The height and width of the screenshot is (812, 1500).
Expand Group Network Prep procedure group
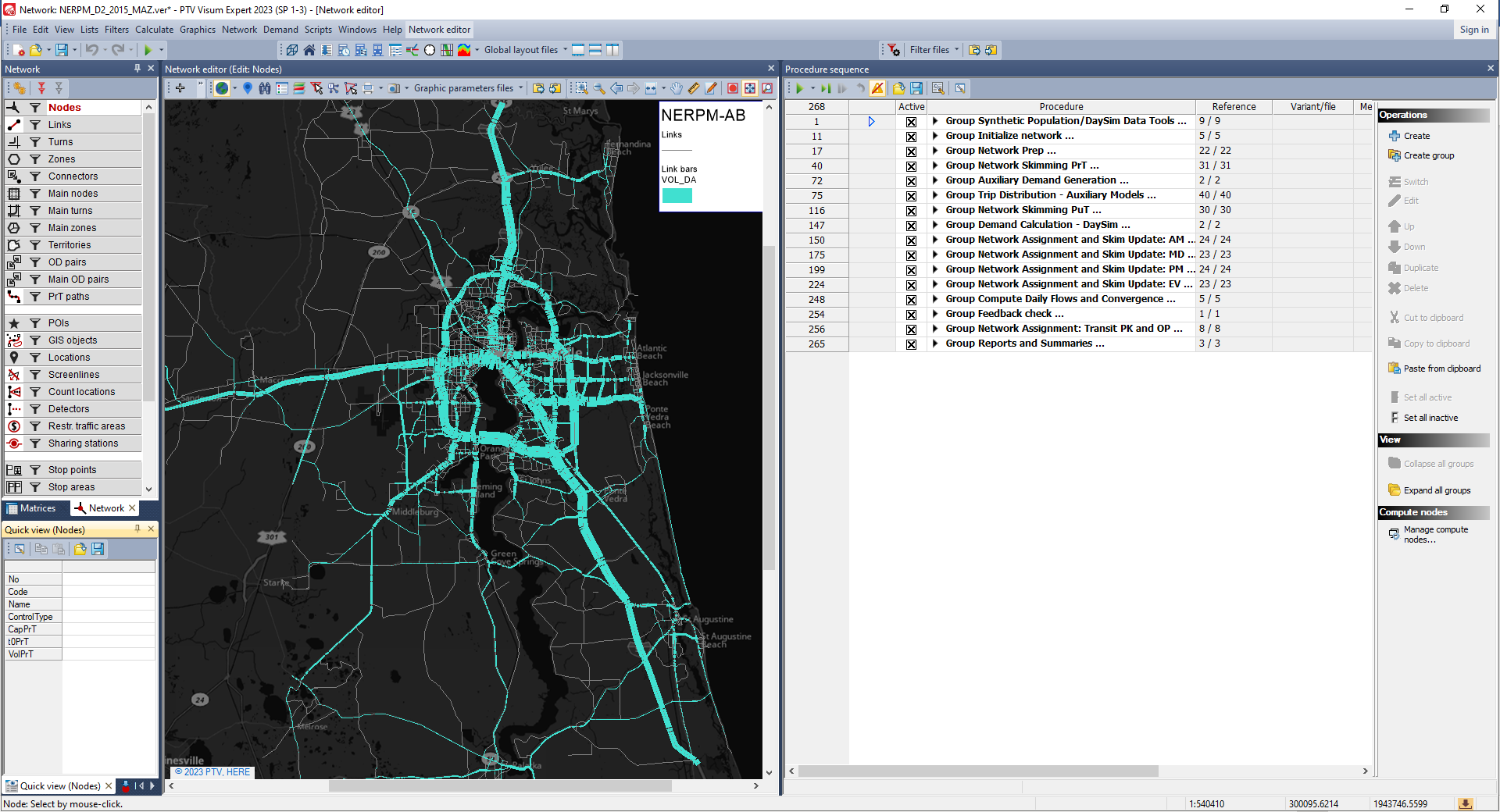pyautogui.click(x=934, y=151)
